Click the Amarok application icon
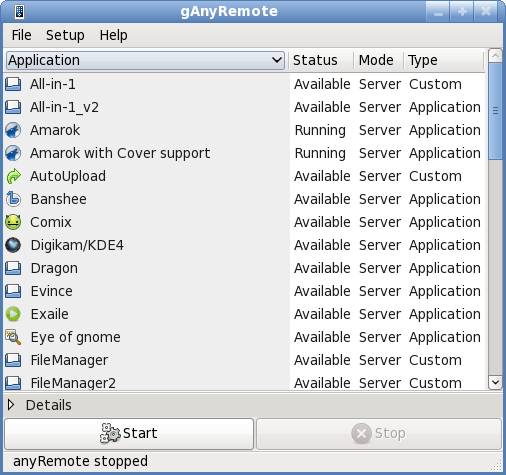This screenshot has height=475, width=506. tap(13, 130)
